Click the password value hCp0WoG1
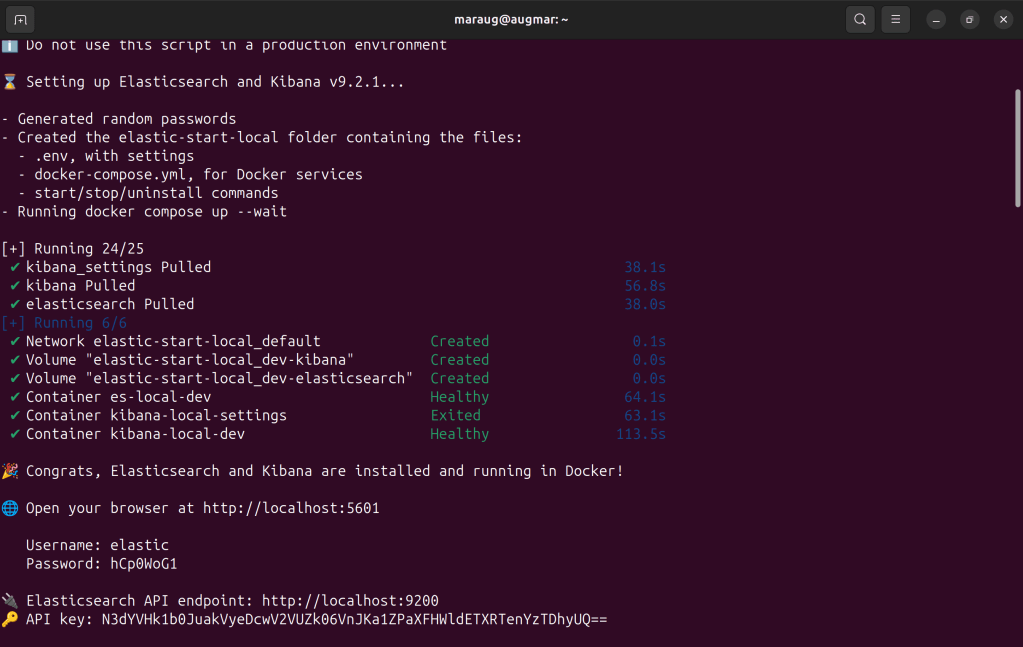 click(x=143, y=564)
